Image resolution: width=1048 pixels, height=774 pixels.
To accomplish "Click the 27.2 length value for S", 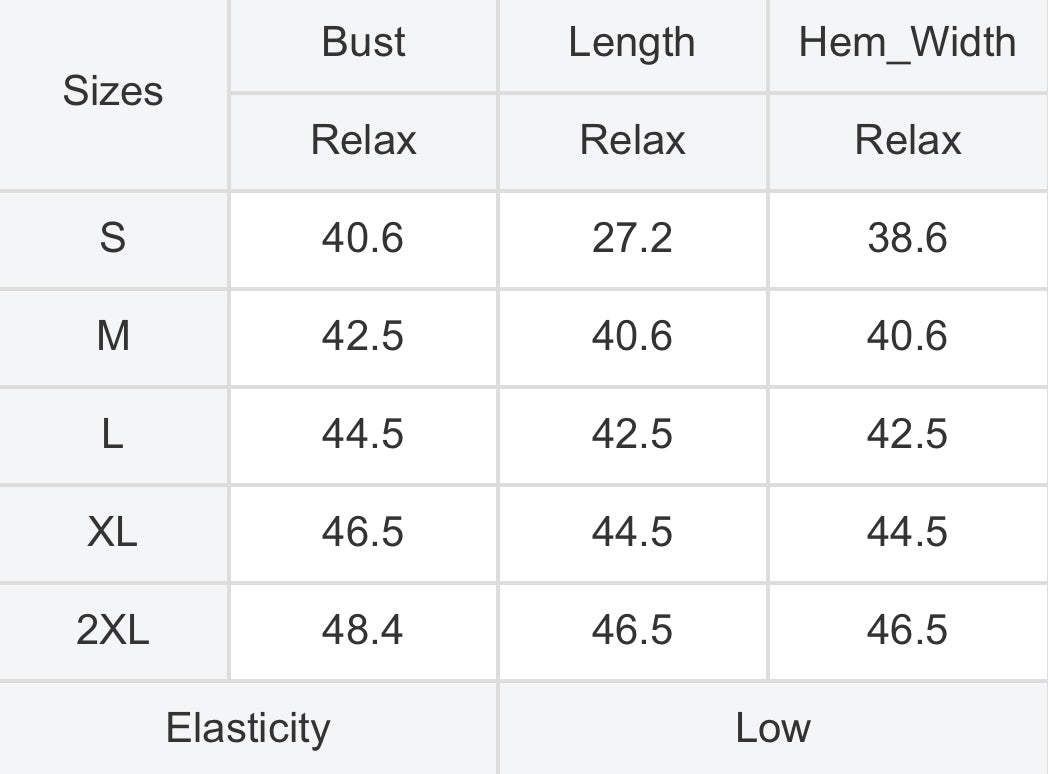I will point(632,238).
